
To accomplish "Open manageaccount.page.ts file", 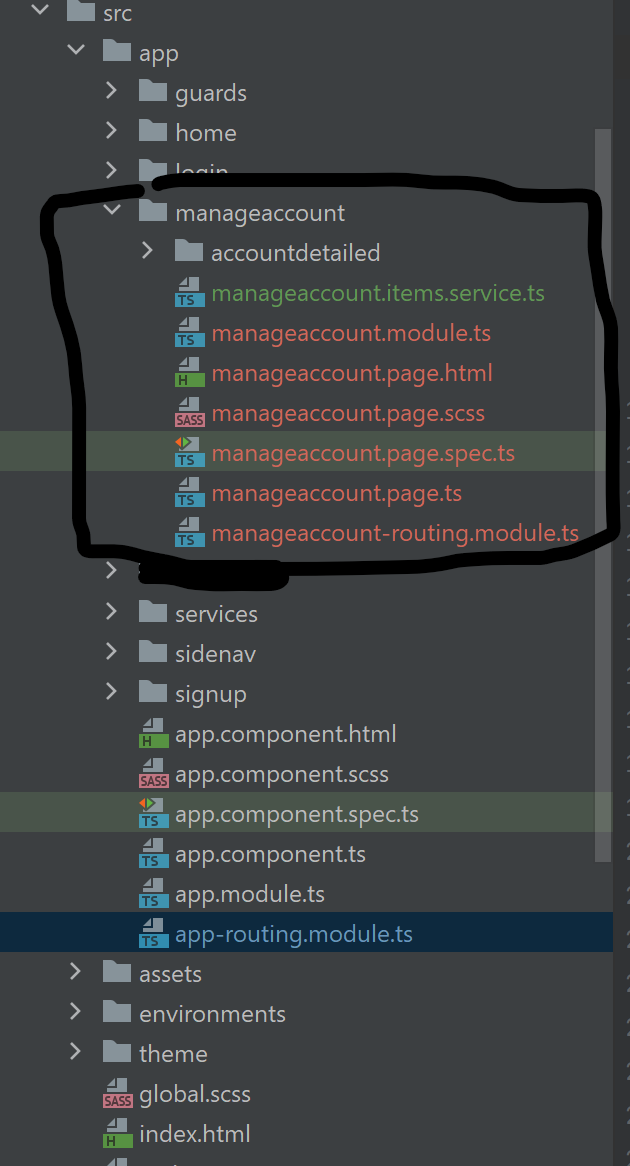I will [x=336, y=493].
